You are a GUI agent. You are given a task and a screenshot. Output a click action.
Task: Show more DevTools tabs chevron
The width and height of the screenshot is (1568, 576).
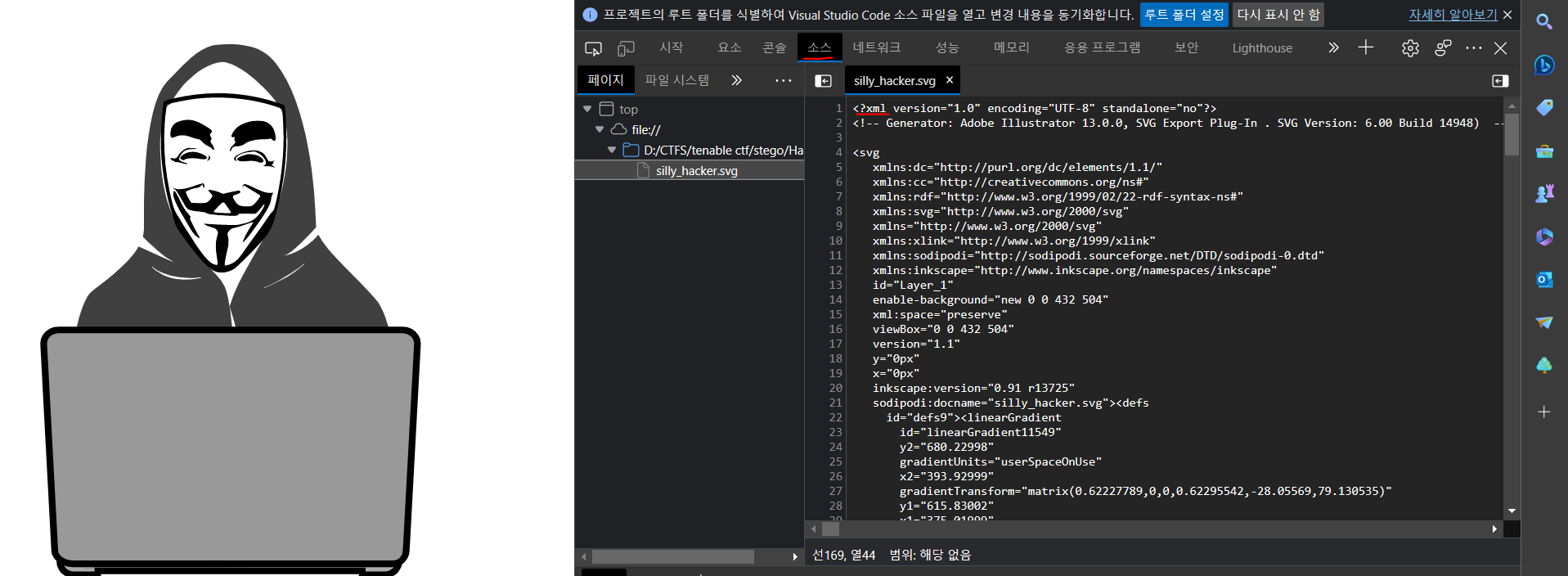point(1334,47)
